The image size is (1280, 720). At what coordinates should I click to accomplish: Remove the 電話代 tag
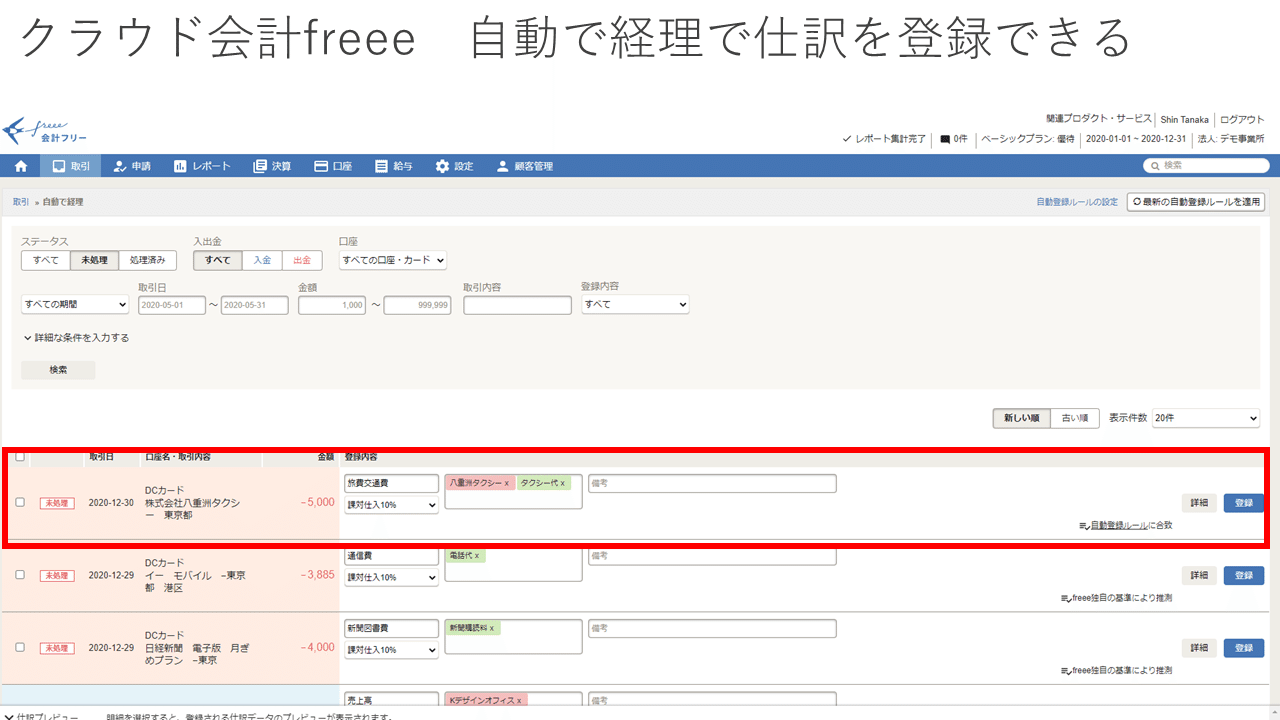477,556
